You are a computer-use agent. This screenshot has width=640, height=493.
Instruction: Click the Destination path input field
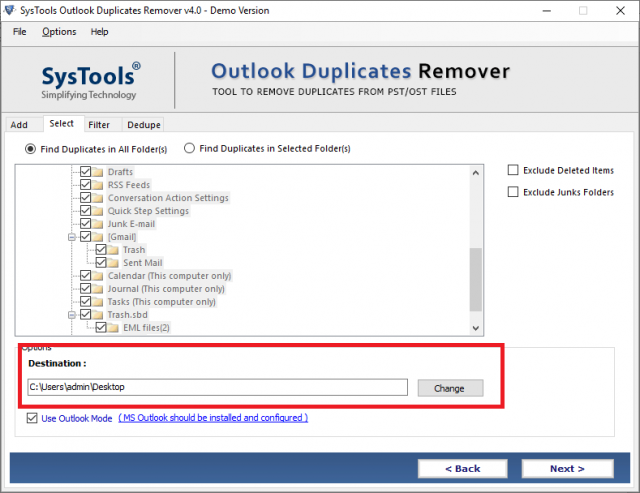(x=217, y=387)
